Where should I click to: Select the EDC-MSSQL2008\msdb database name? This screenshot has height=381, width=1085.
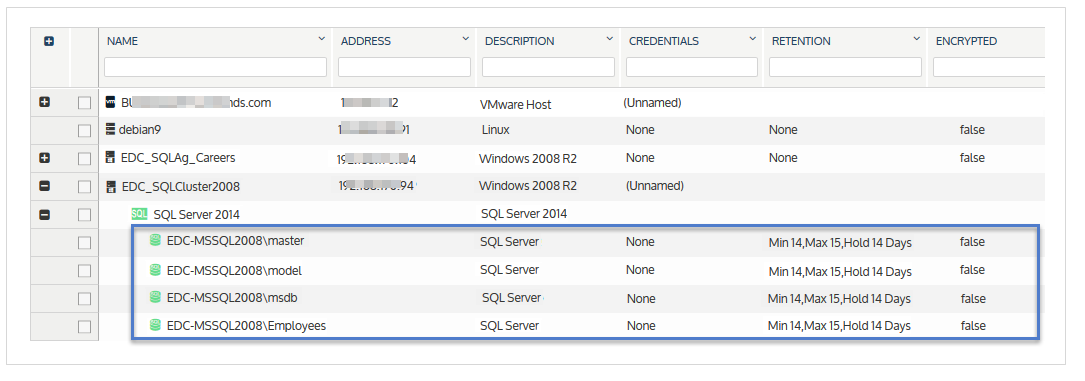tap(232, 297)
